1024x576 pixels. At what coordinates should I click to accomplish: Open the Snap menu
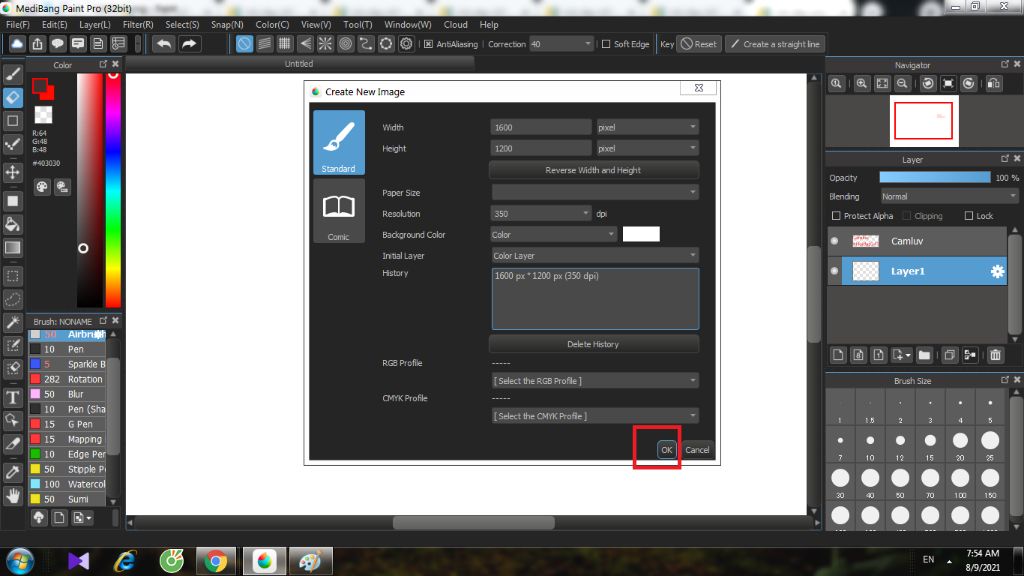coord(227,24)
